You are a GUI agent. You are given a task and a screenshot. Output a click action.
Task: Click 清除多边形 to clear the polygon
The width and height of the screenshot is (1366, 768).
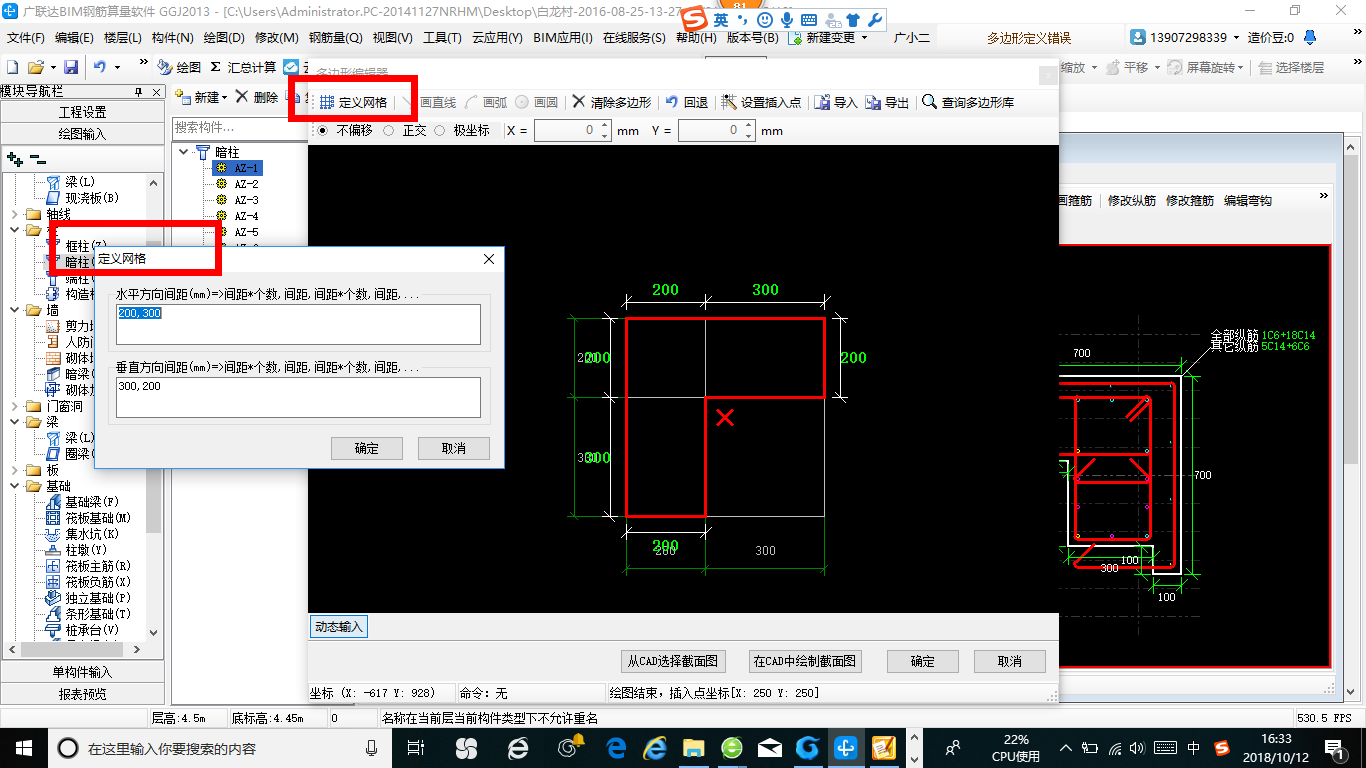(611, 102)
